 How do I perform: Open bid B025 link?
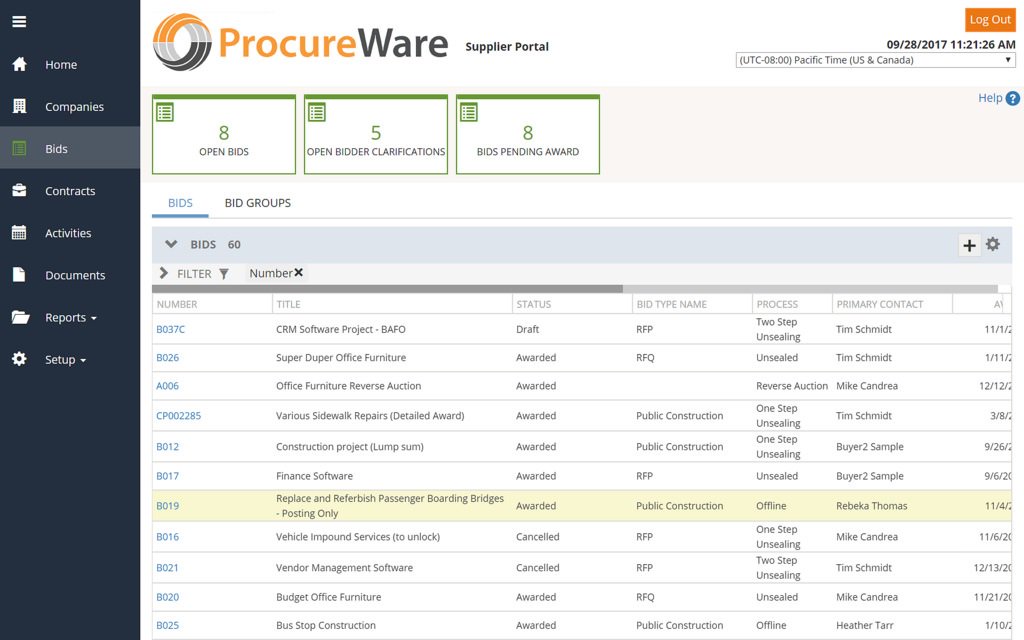167,625
